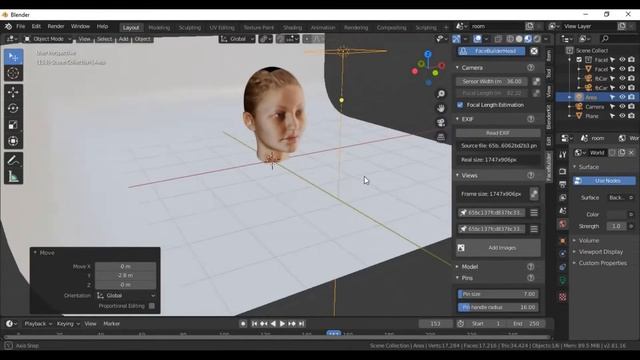Select the Rotate tool
The image size is (640, 360).
(x=13, y=108)
